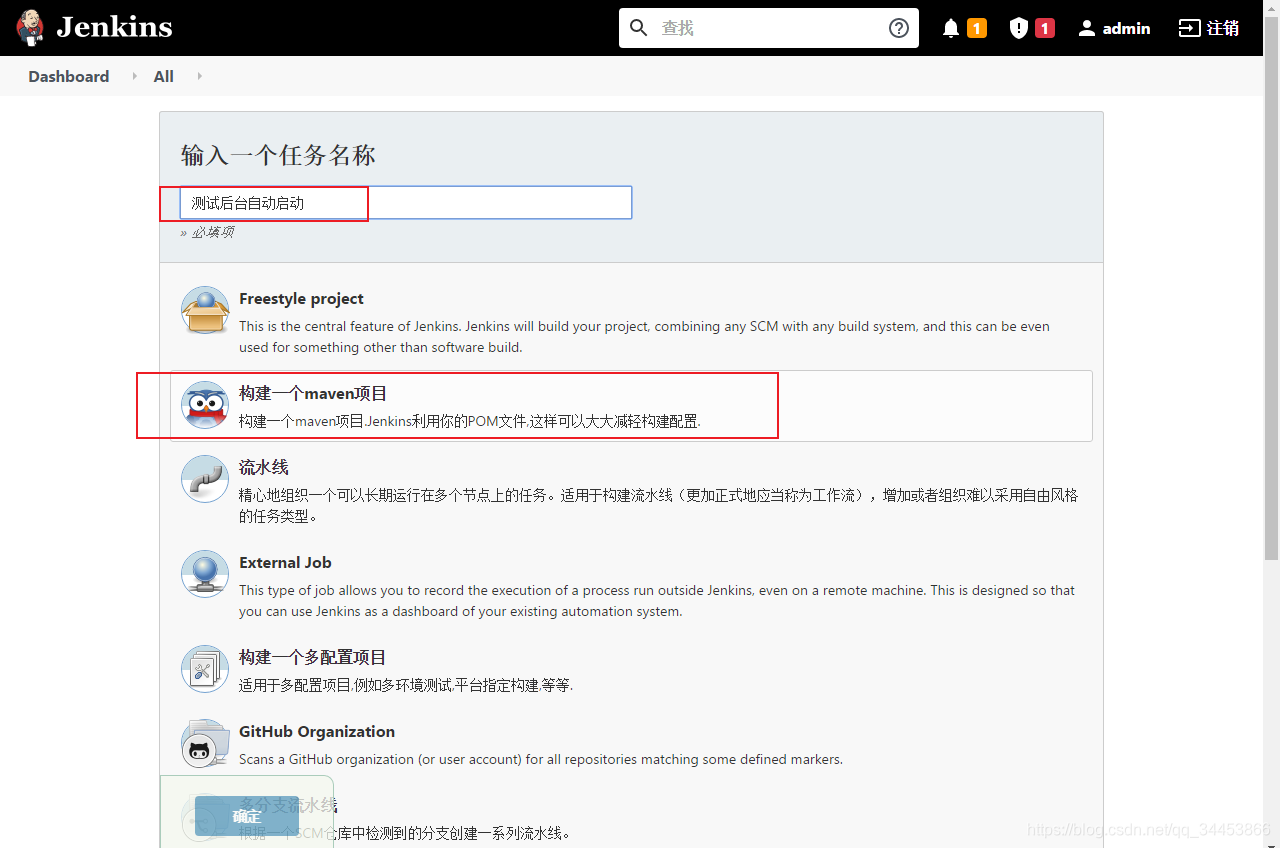Choose 构建一个多配置项目 title
Screen dimensions: 1280x848
[313, 658]
